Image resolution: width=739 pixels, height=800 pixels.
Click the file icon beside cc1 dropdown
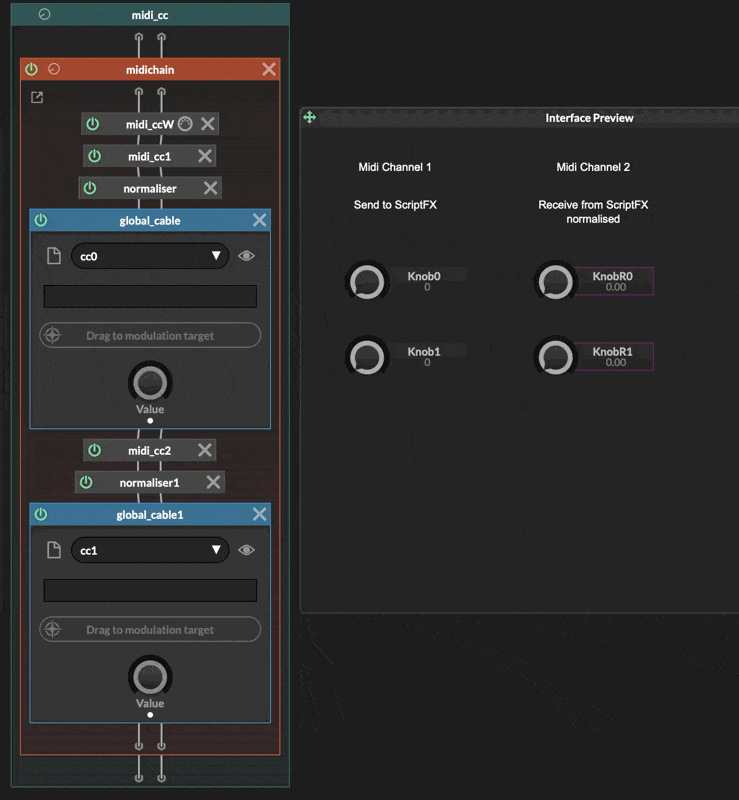tap(55, 550)
